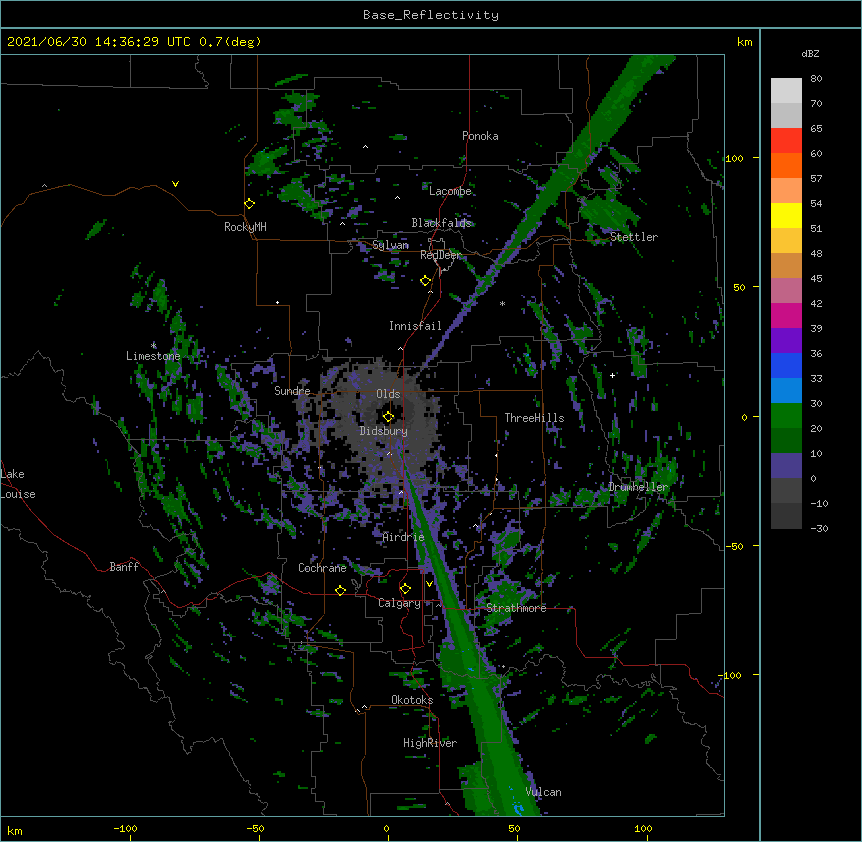The height and width of the screenshot is (842, 862).
Task: Click the -30 dBZ legend value
Action: 819,528
